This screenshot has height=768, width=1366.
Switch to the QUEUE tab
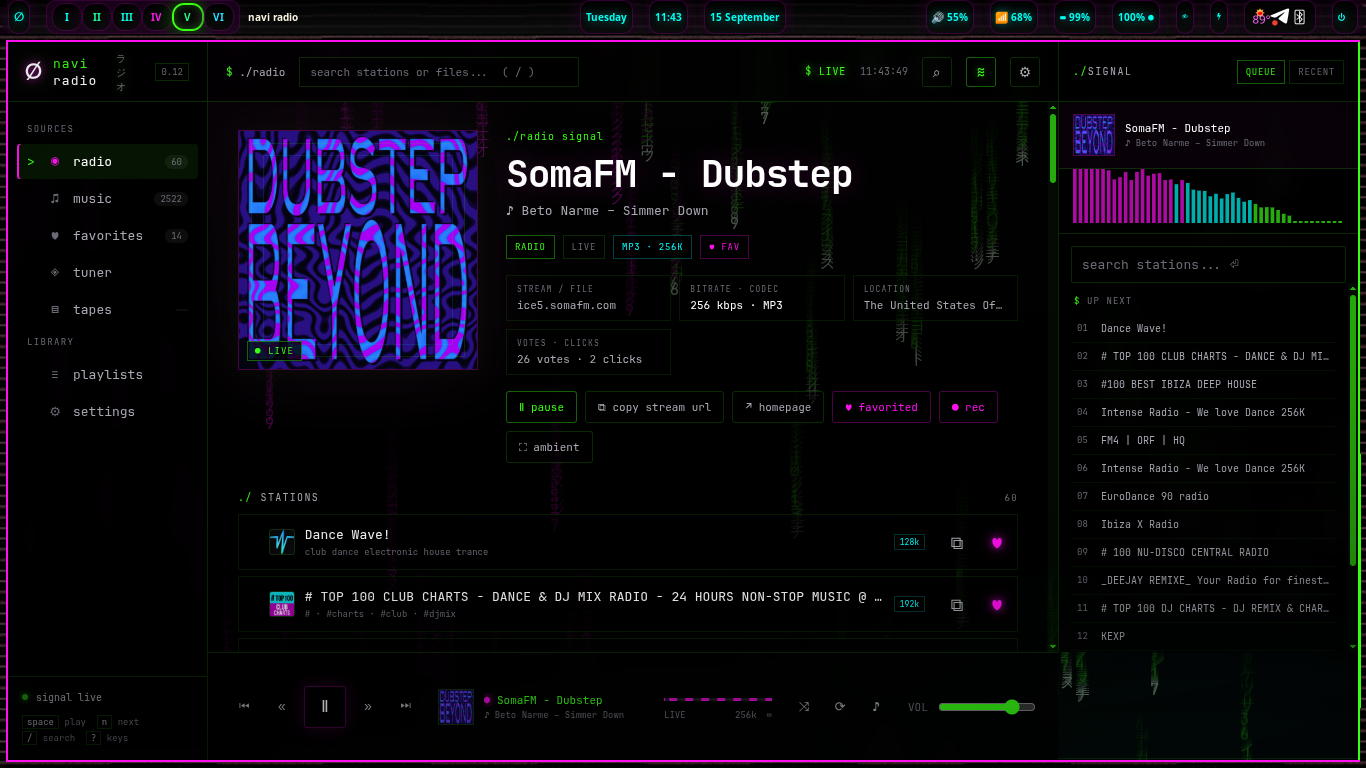coord(1260,72)
